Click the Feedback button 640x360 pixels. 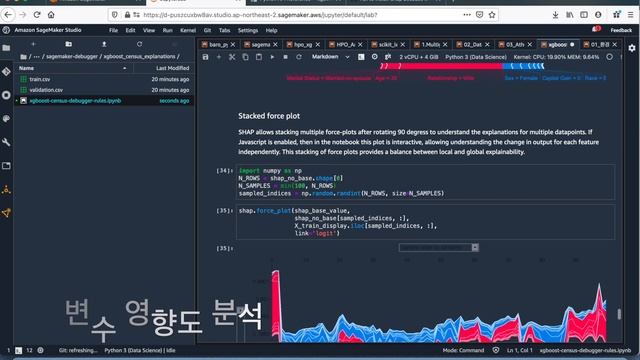coord(621,30)
